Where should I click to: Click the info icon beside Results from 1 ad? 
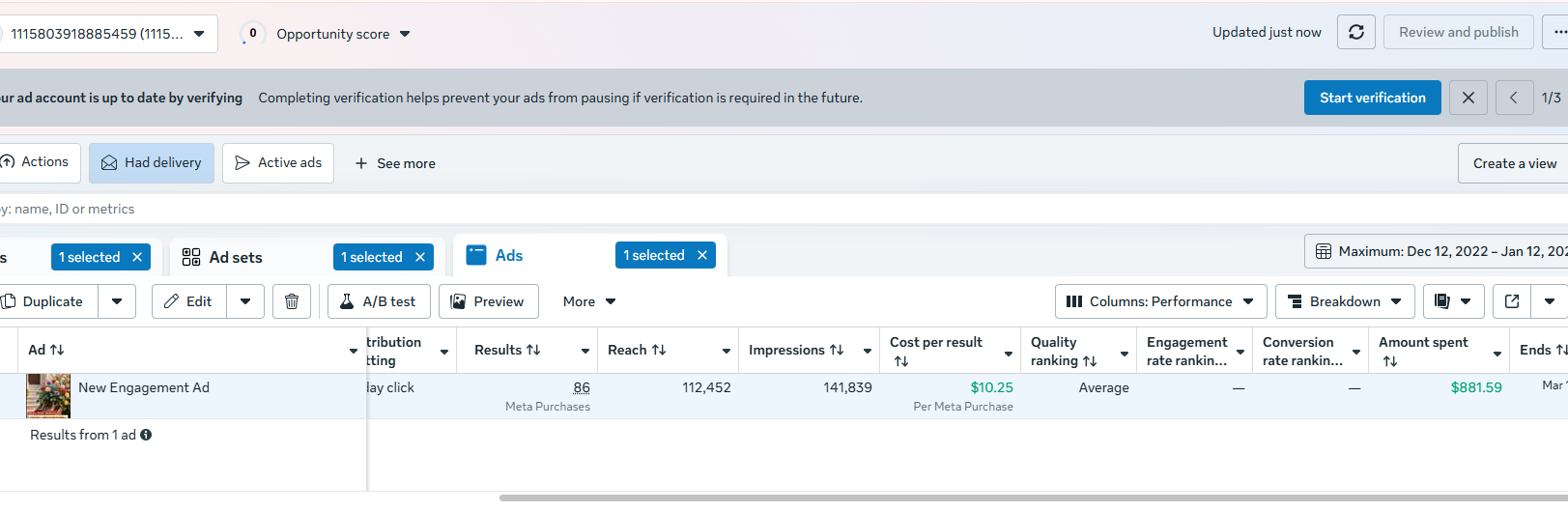pyautogui.click(x=146, y=435)
